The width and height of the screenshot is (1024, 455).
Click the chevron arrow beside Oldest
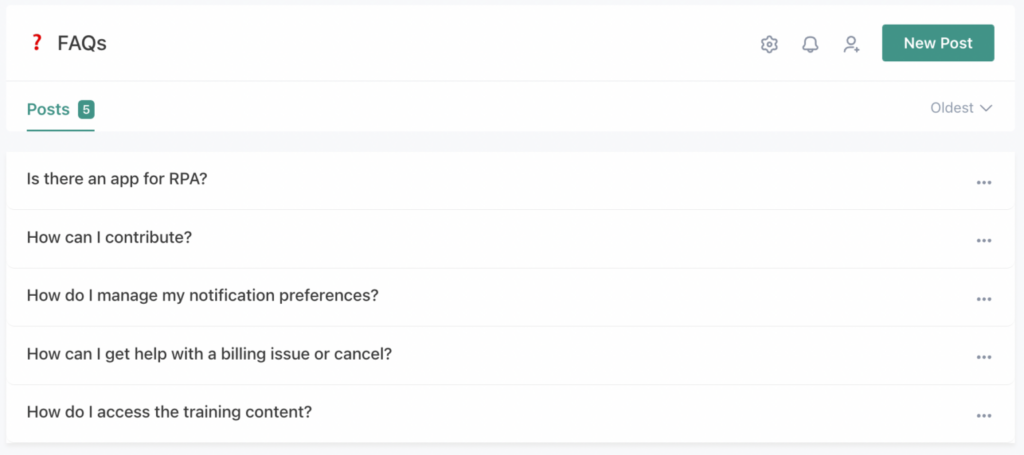click(986, 108)
